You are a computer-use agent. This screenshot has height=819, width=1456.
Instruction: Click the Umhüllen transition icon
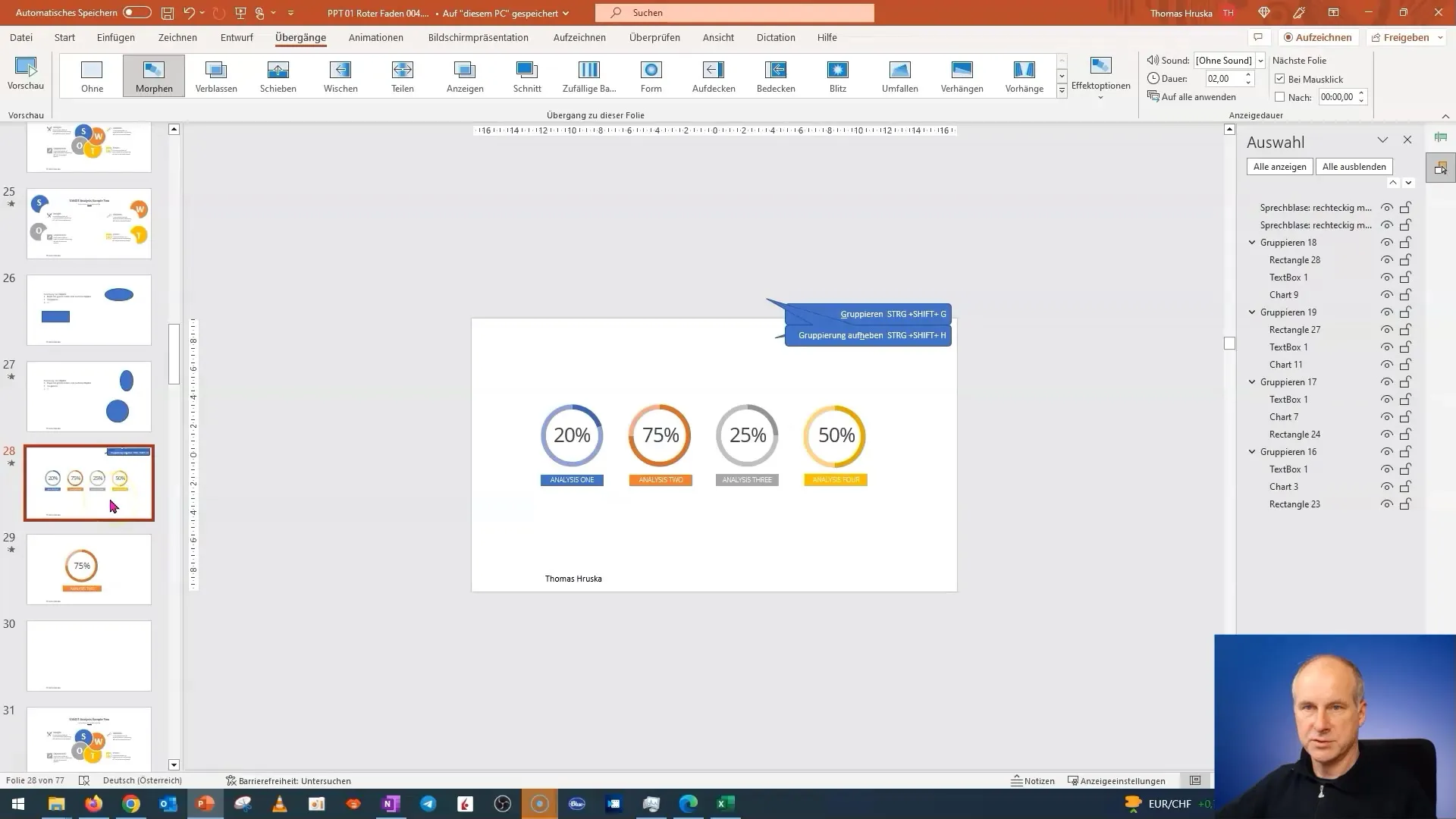[x=899, y=75]
